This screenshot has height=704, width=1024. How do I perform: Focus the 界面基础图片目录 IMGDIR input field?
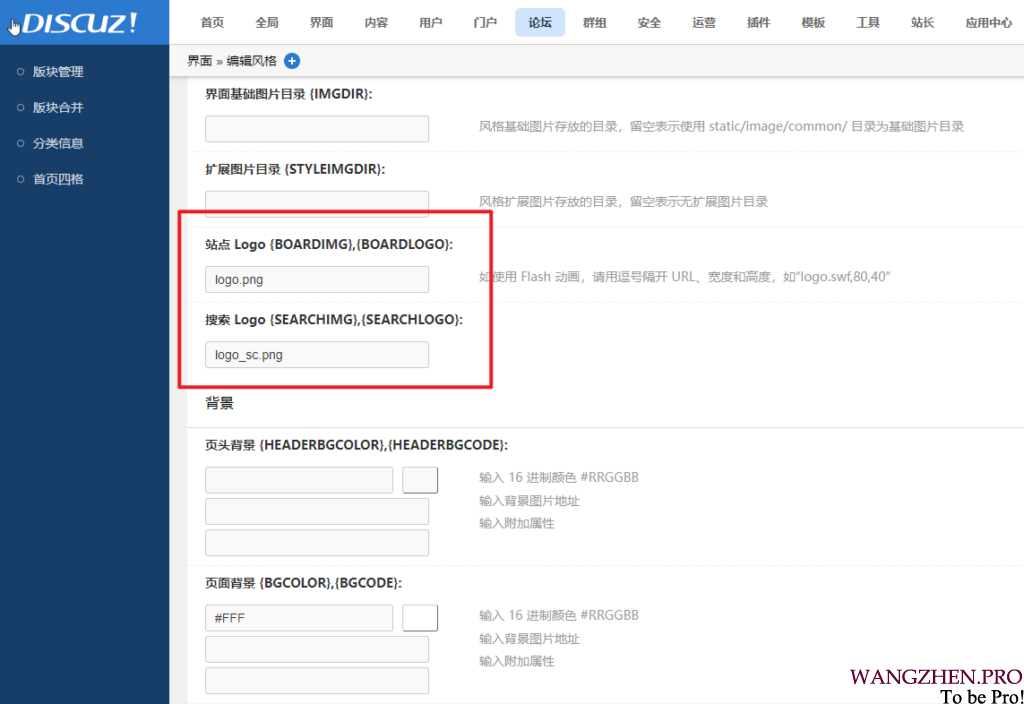point(317,129)
